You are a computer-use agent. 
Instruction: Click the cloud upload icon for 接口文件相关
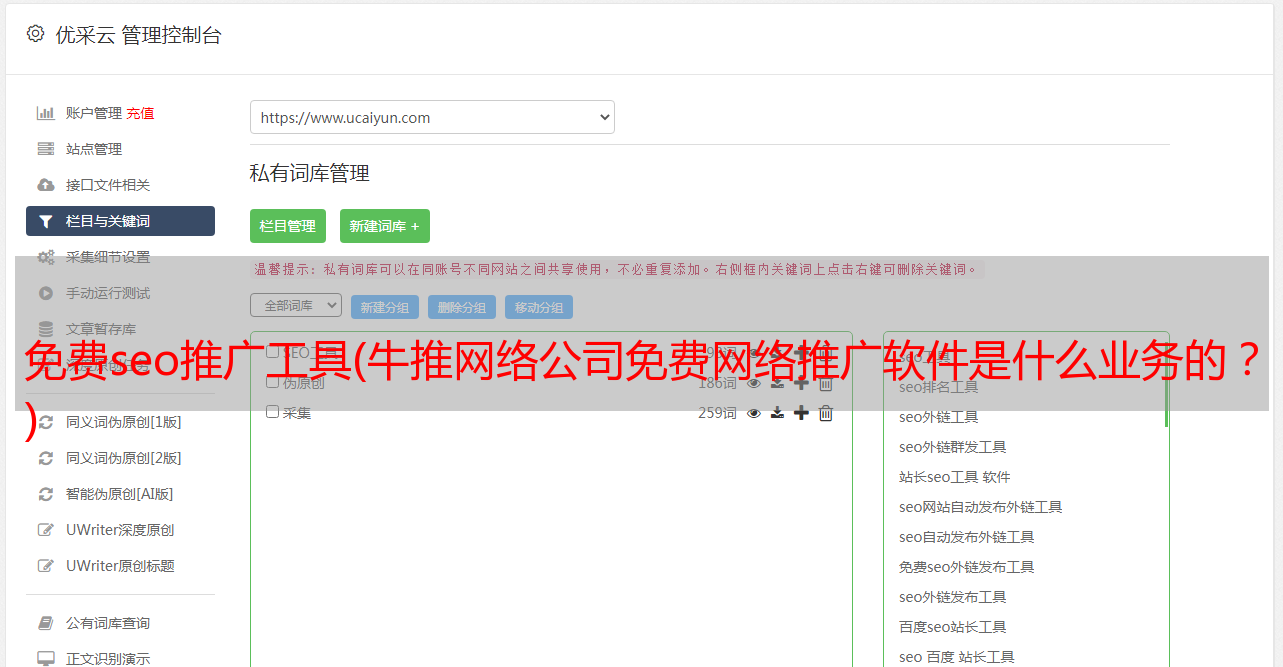click(x=46, y=185)
